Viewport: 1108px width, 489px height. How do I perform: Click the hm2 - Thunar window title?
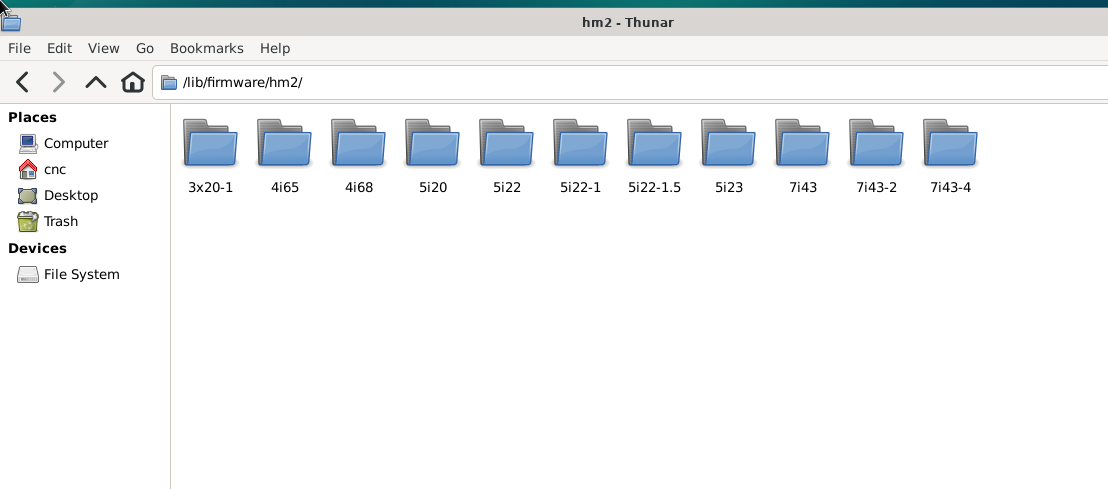(x=627, y=23)
